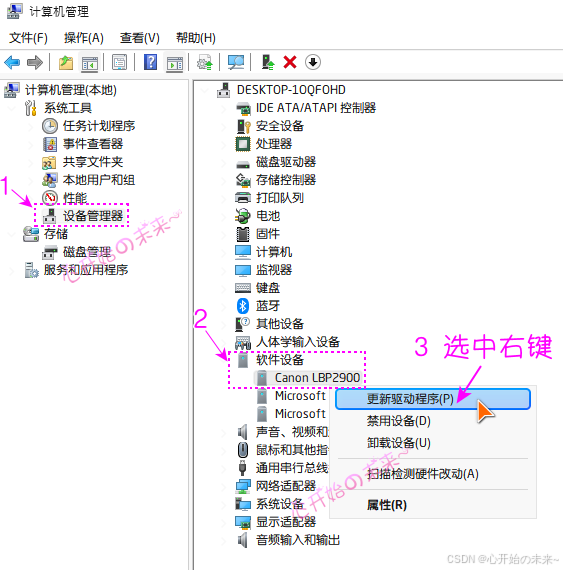
Task: Open the 帮助(H) menu
Action: click(x=196, y=38)
